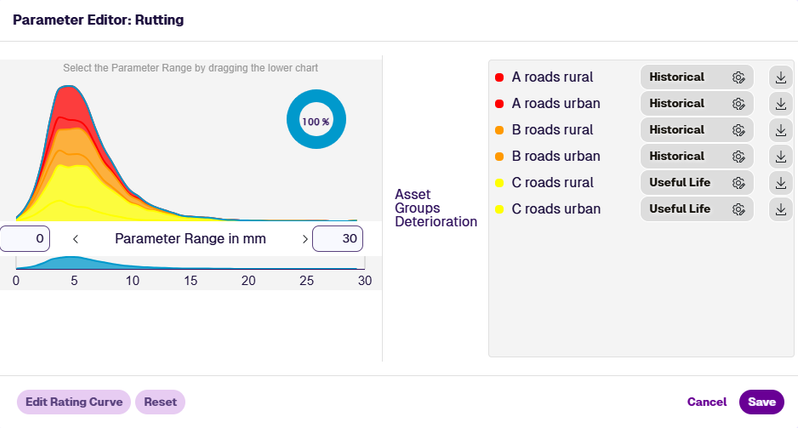Click the yellow dot for C roads rural
Image resolution: width=798 pixels, height=428 pixels.
pyautogui.click(x=499, y=183)
